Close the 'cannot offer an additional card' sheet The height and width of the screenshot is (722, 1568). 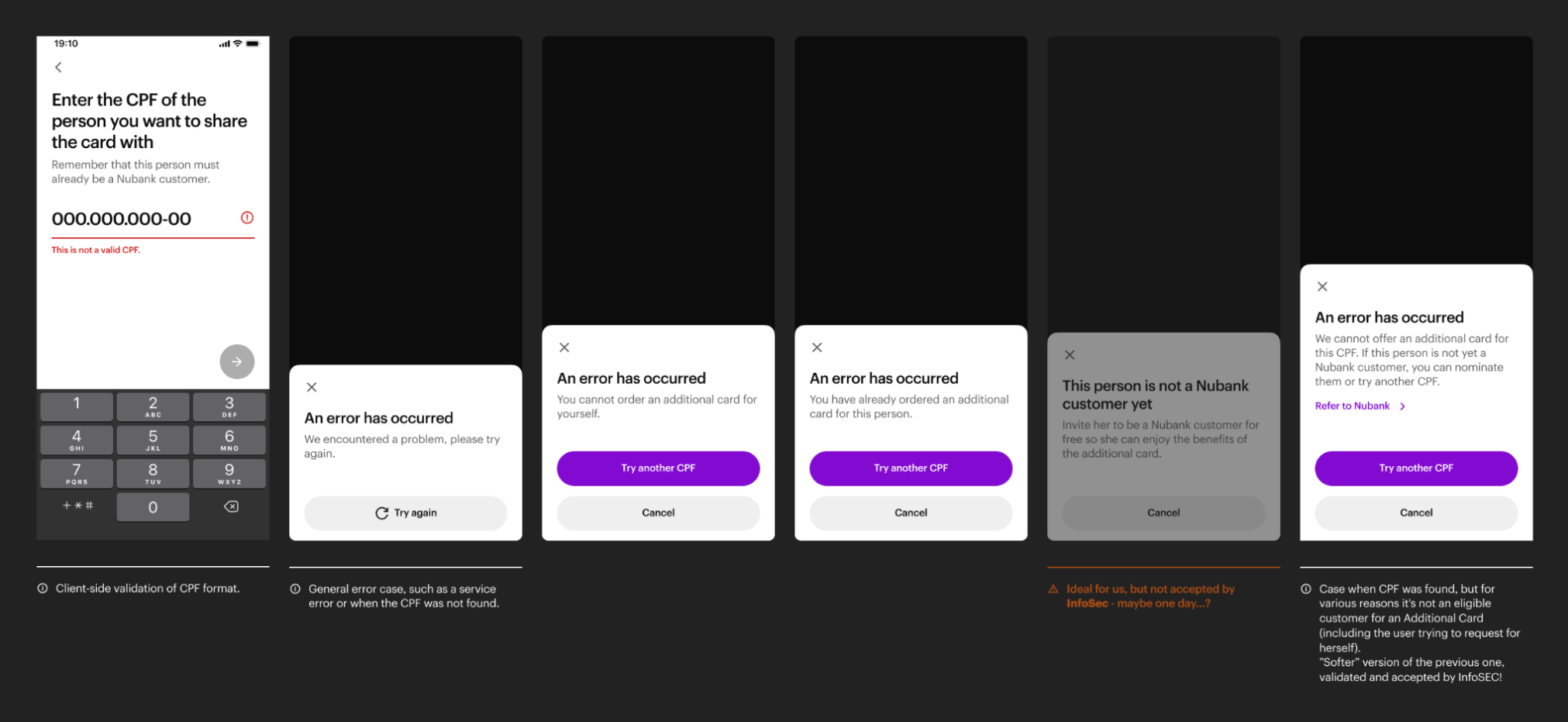point(1322,287)
